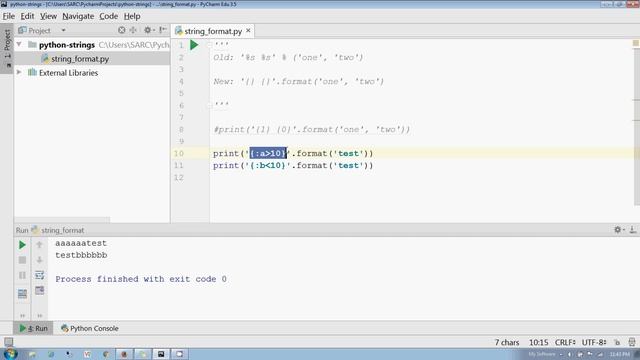
Task: Open the Navigate menu
Action: [78, 16]
